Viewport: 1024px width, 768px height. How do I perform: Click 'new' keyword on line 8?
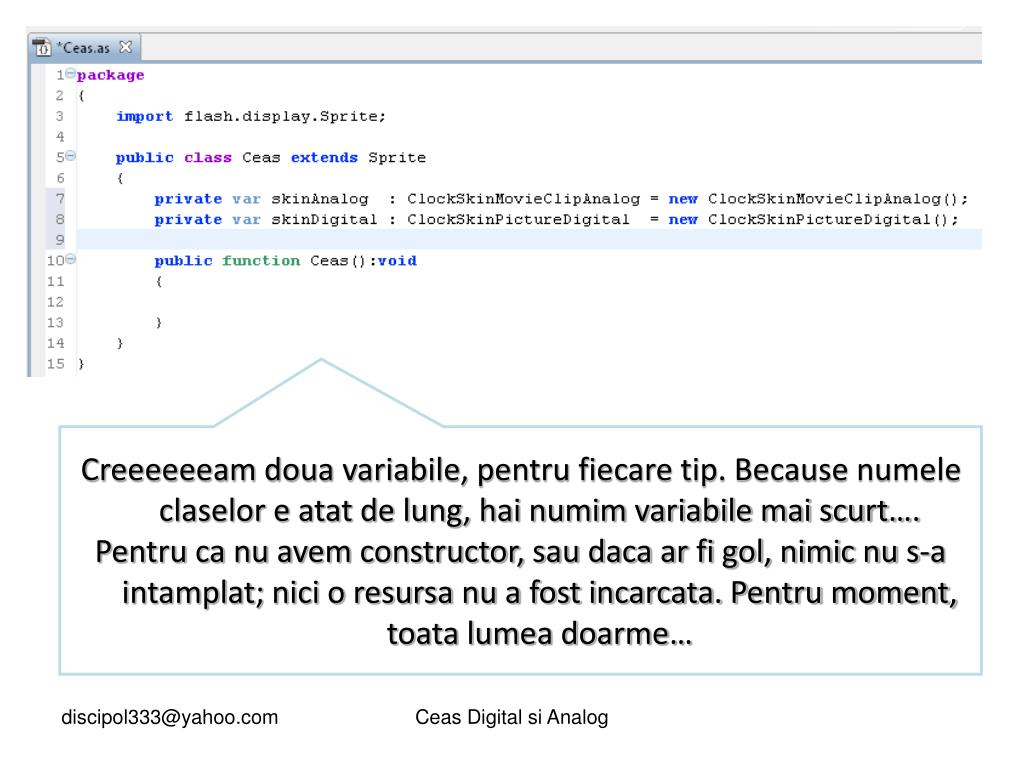click(683, 219)
